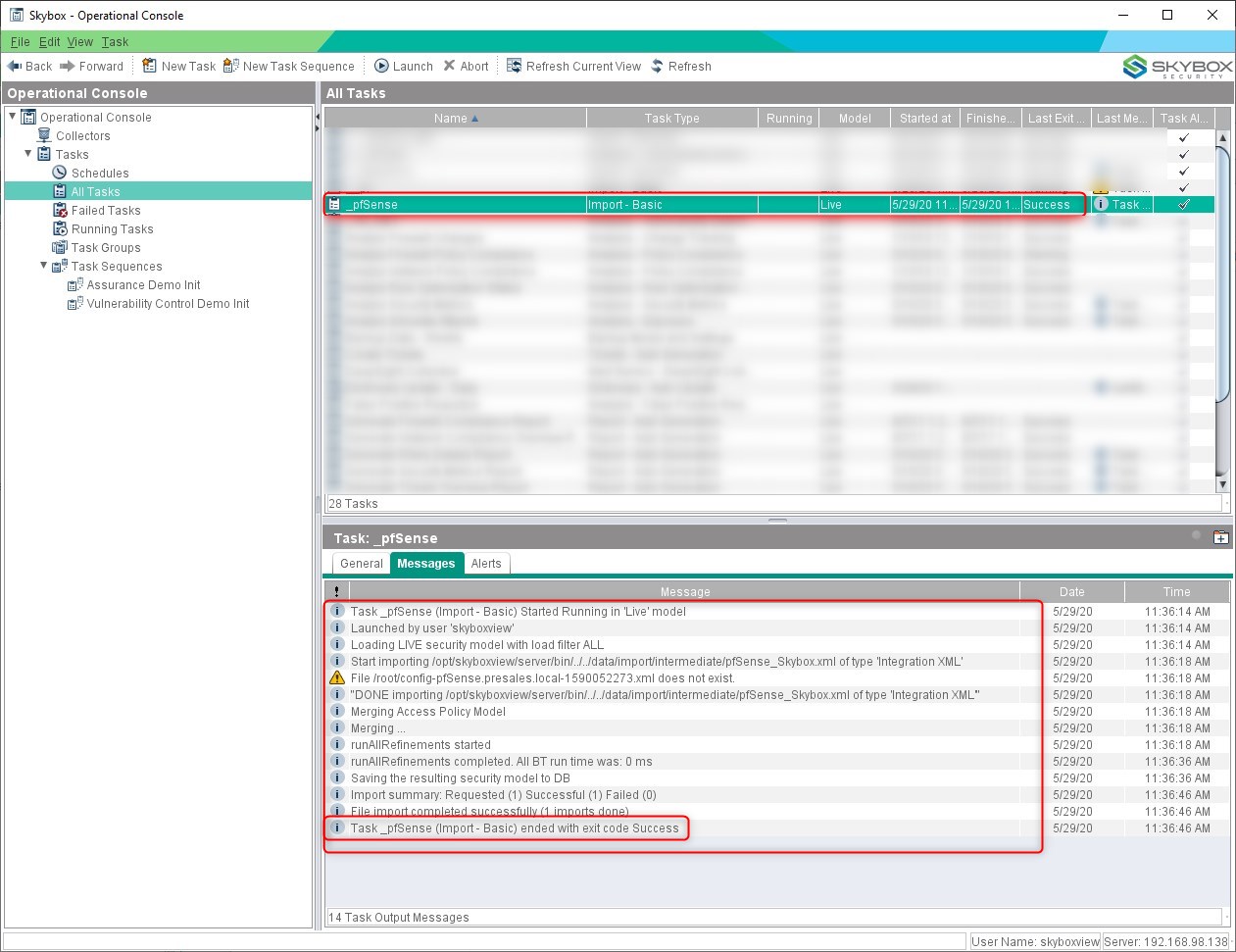Click the Launch button label

tap(413, 66)
